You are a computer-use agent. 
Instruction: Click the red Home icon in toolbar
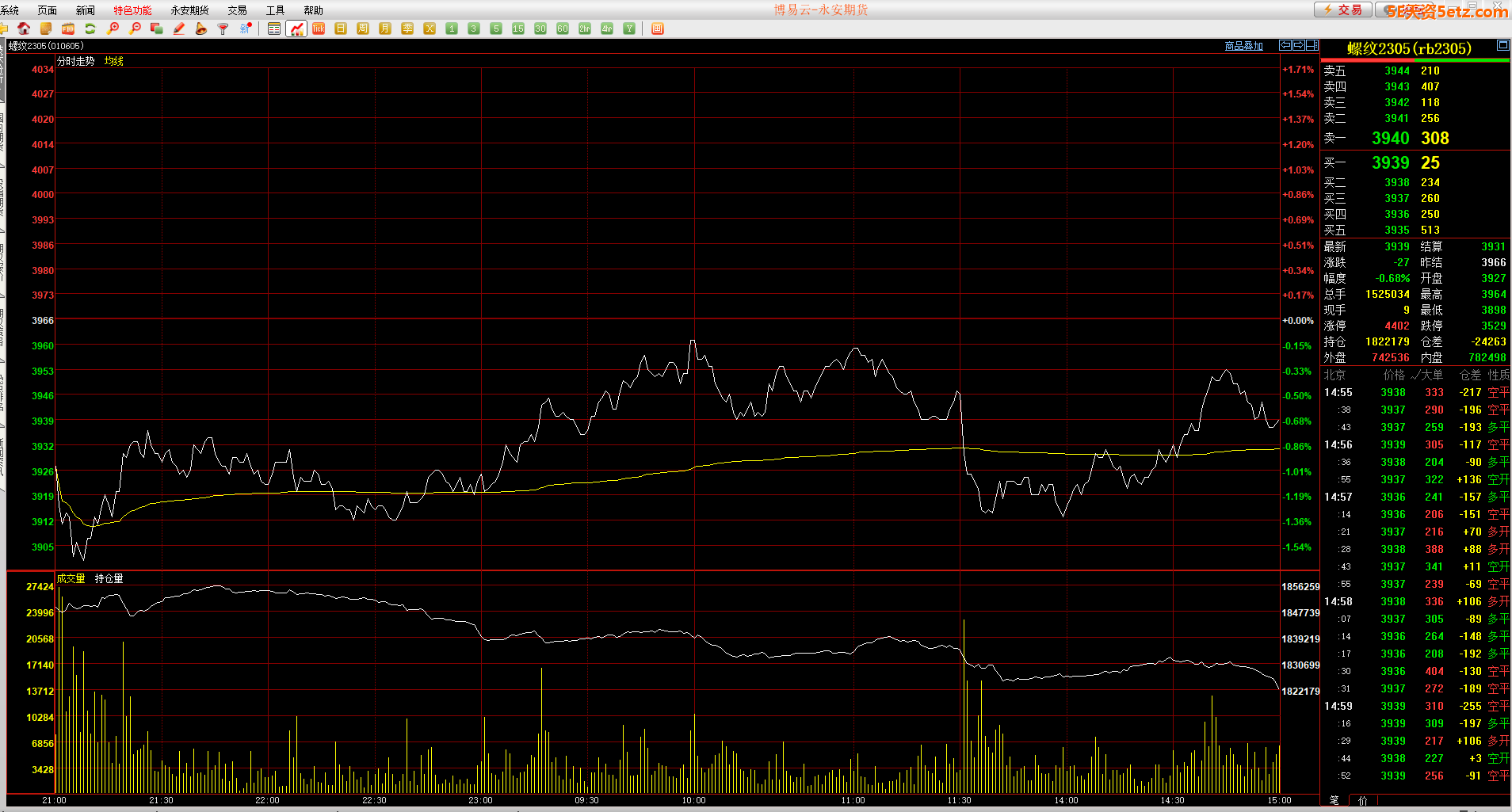(x=24, y=29)
